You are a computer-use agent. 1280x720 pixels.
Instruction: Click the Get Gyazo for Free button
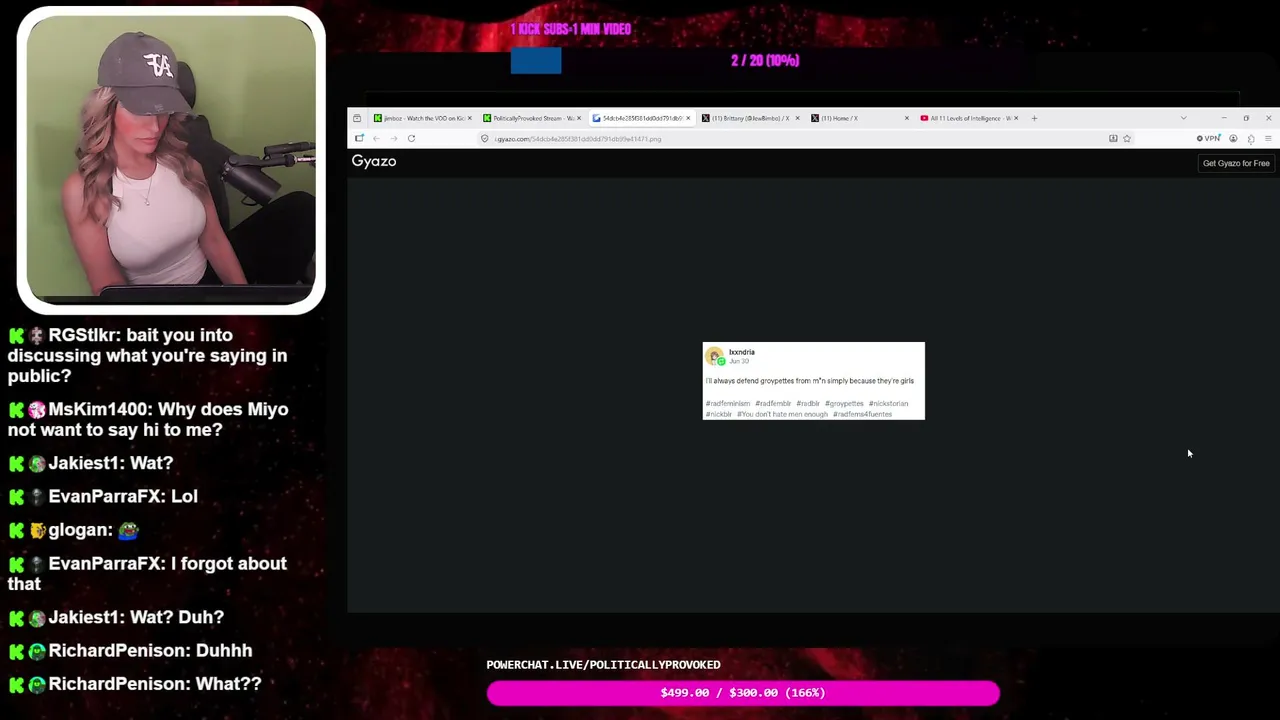1236,163
